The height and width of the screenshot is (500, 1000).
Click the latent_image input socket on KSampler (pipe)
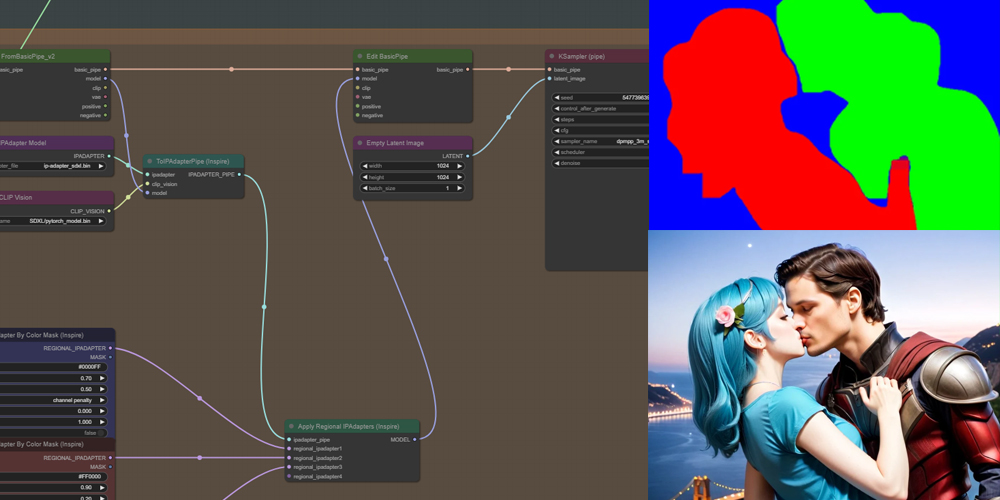(x=549, y=78)
